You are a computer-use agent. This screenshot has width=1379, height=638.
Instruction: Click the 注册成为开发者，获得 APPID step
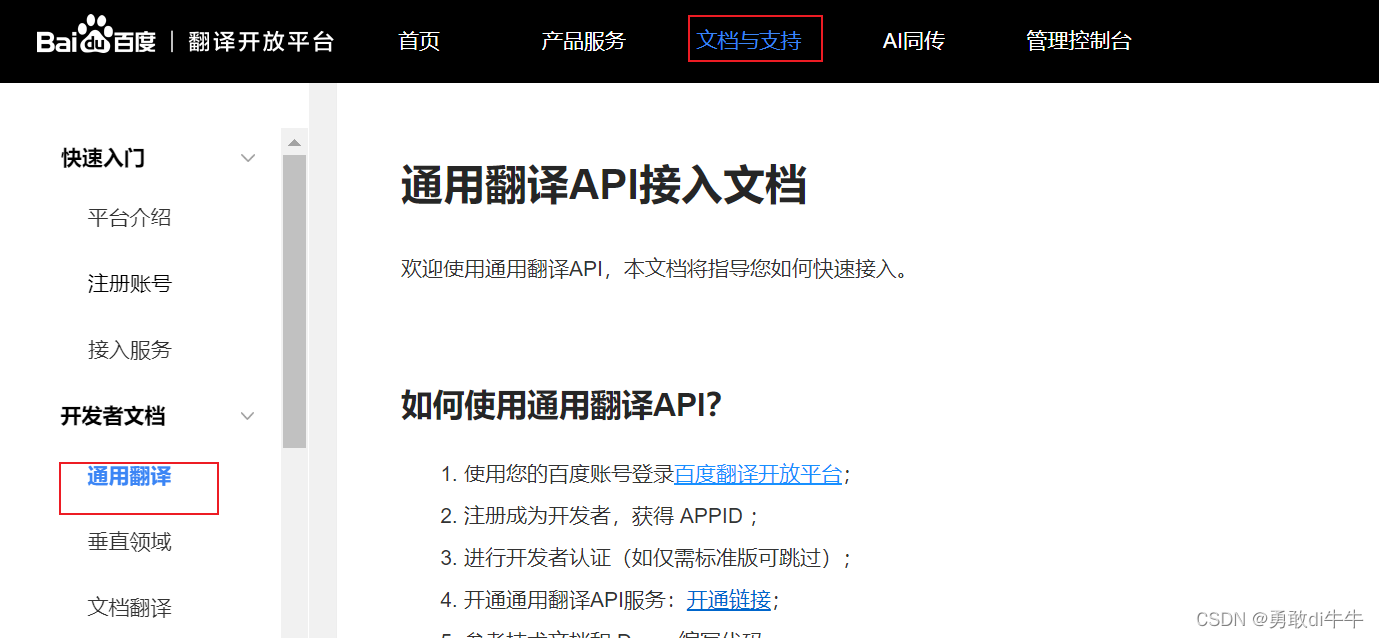pyautogui.click(x=611, y=516)
